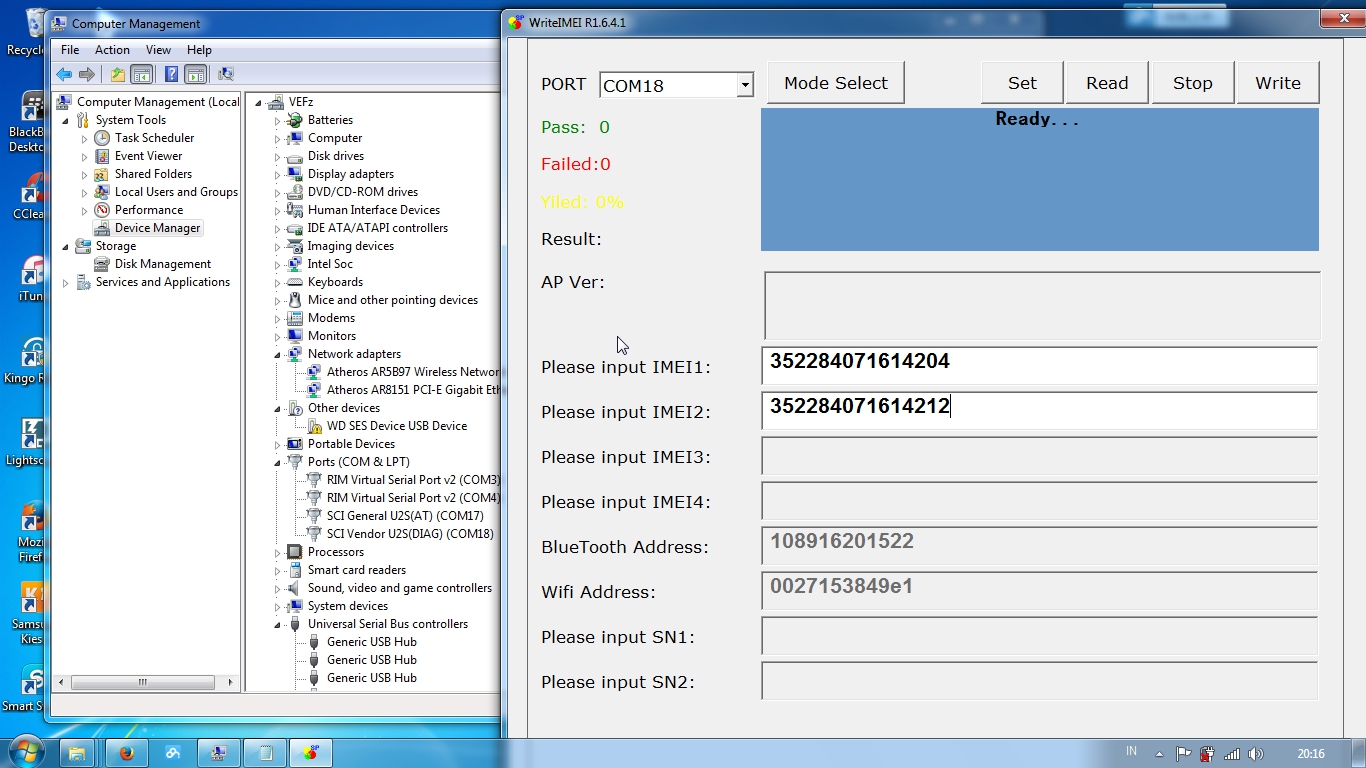Viewport: 1366px width, 768px height.
Task: Collapse the Network adapters category
Action: click(278, 354)
